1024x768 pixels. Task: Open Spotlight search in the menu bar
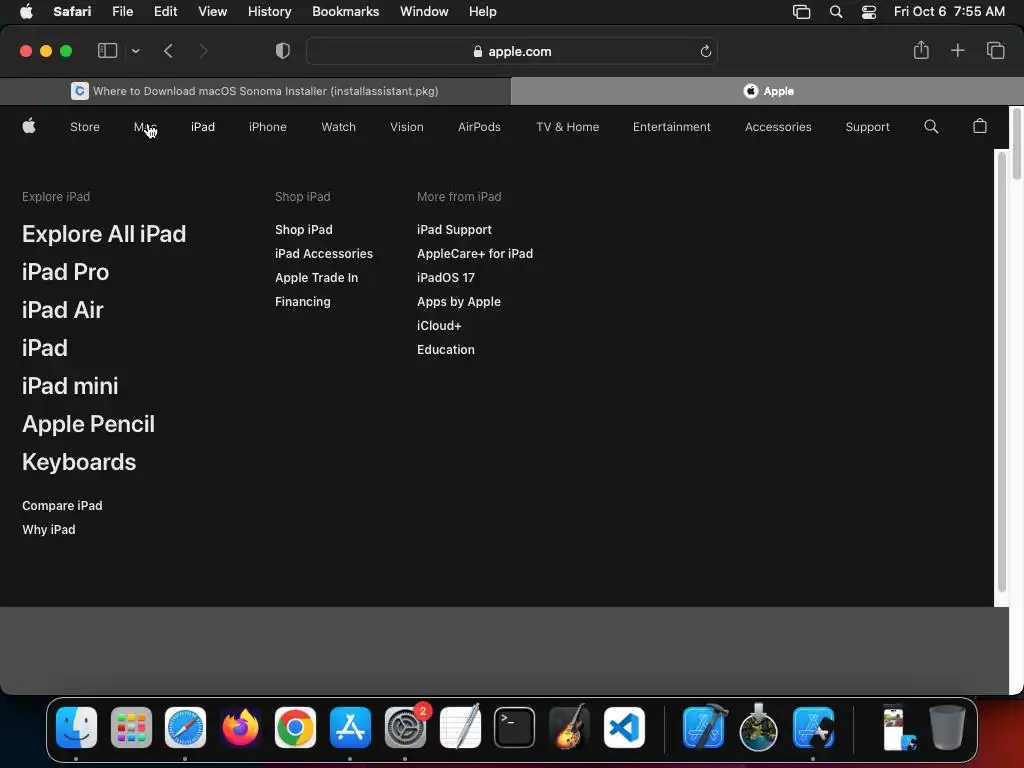[x=835, y=12]
